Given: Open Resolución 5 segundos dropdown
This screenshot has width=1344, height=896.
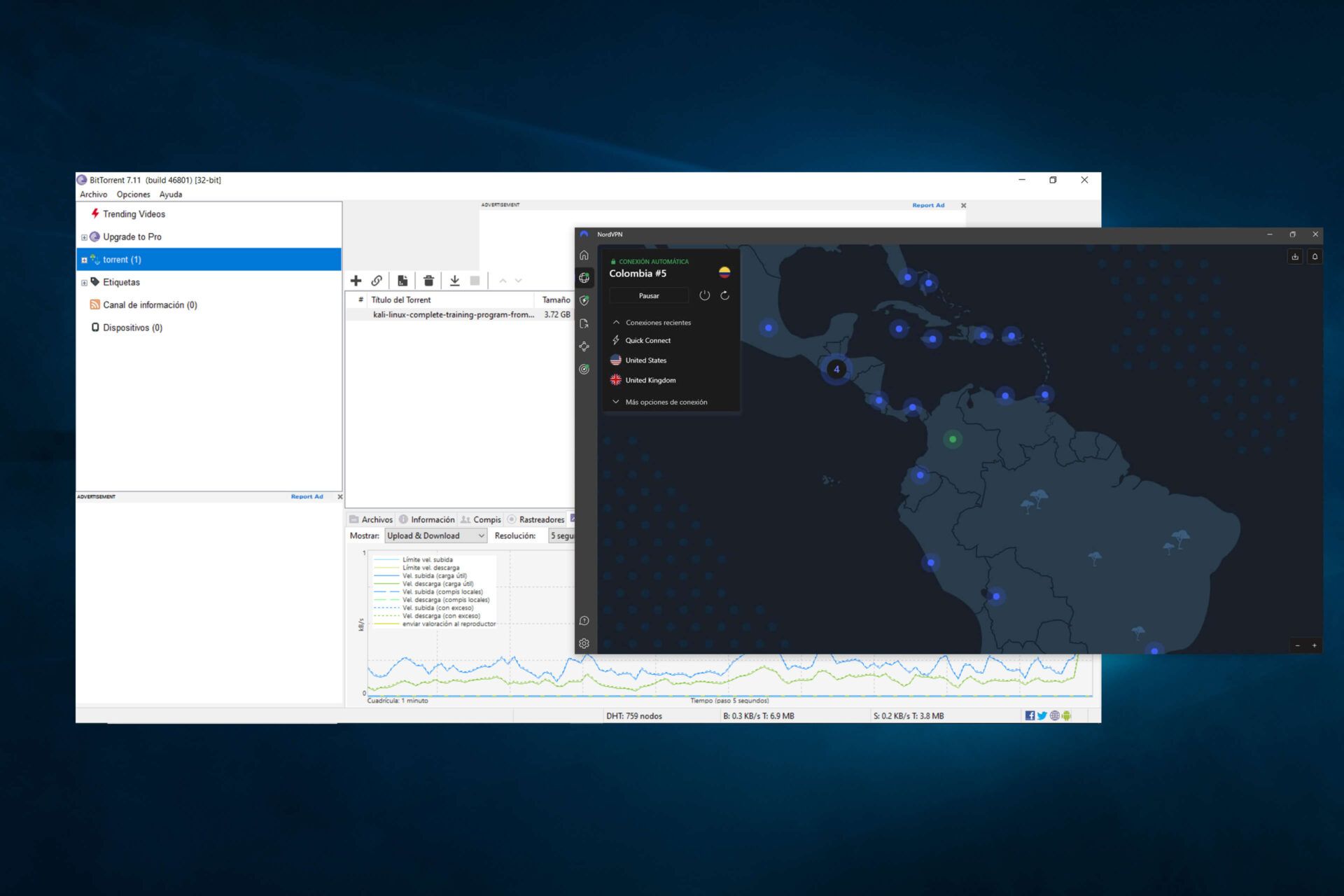Looking at the screenshot, I should coord(561,535).
